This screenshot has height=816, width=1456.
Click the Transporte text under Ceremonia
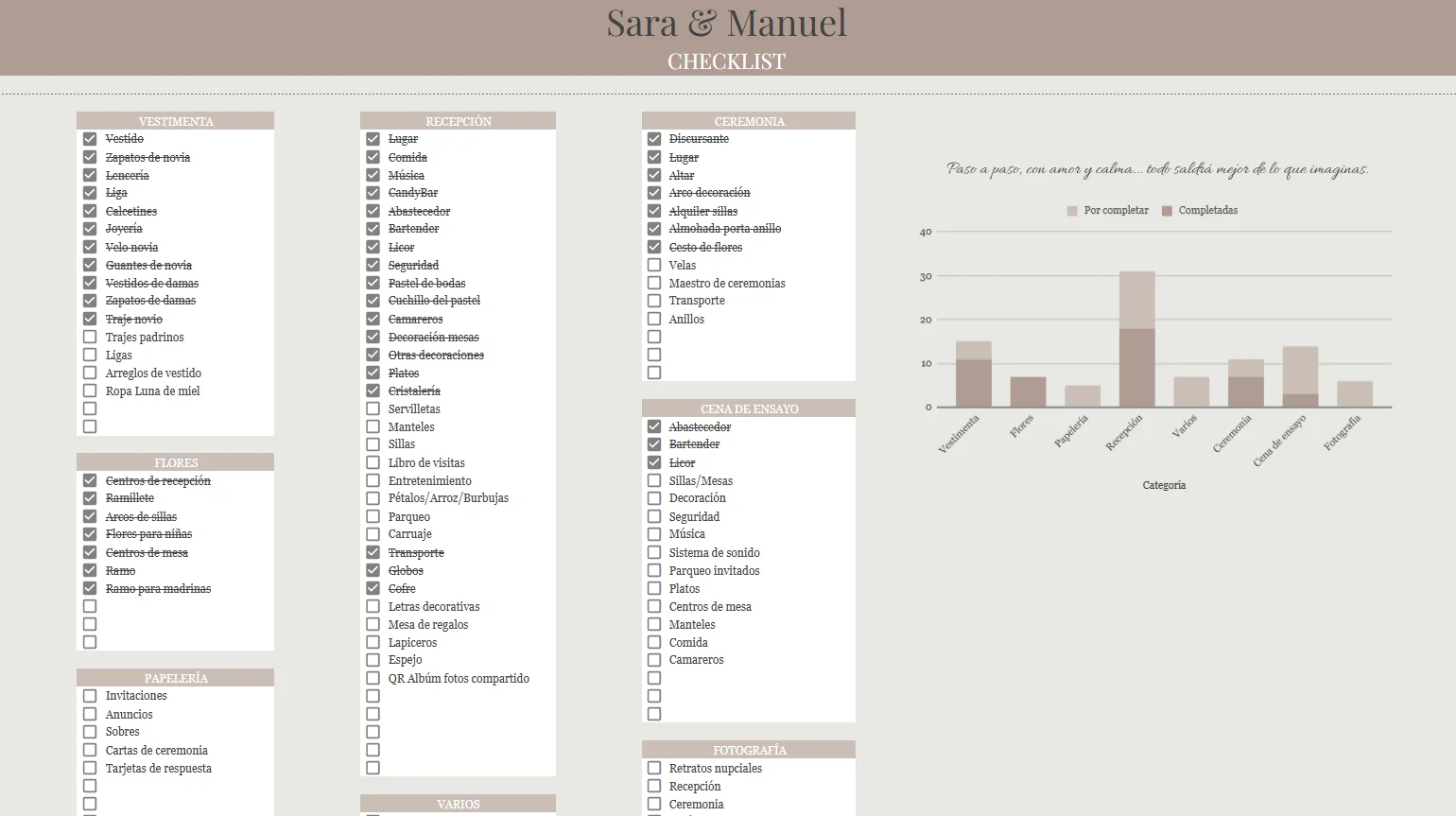click(697, 301)
